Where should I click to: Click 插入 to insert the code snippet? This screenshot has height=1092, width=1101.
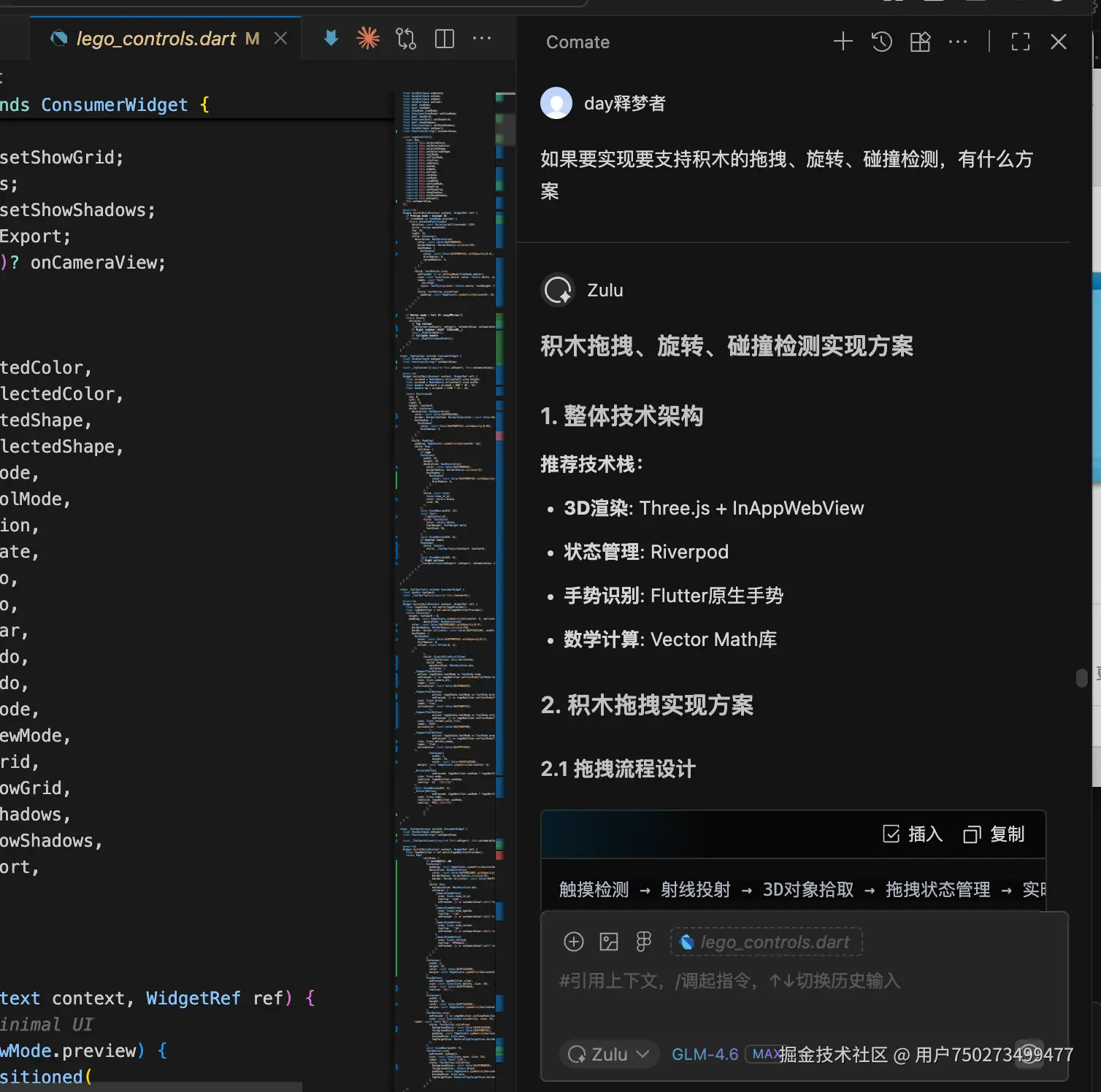911,834
